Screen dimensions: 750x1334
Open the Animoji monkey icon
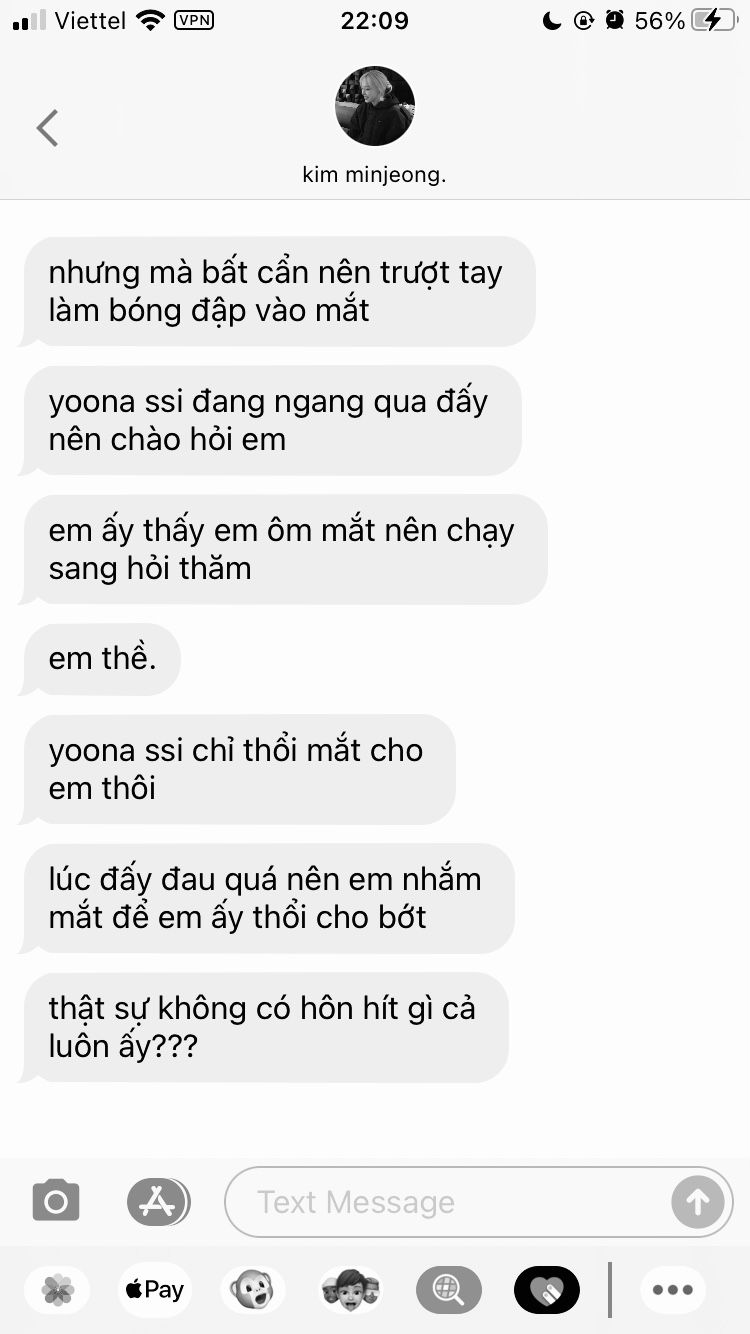click(252, 1290)
